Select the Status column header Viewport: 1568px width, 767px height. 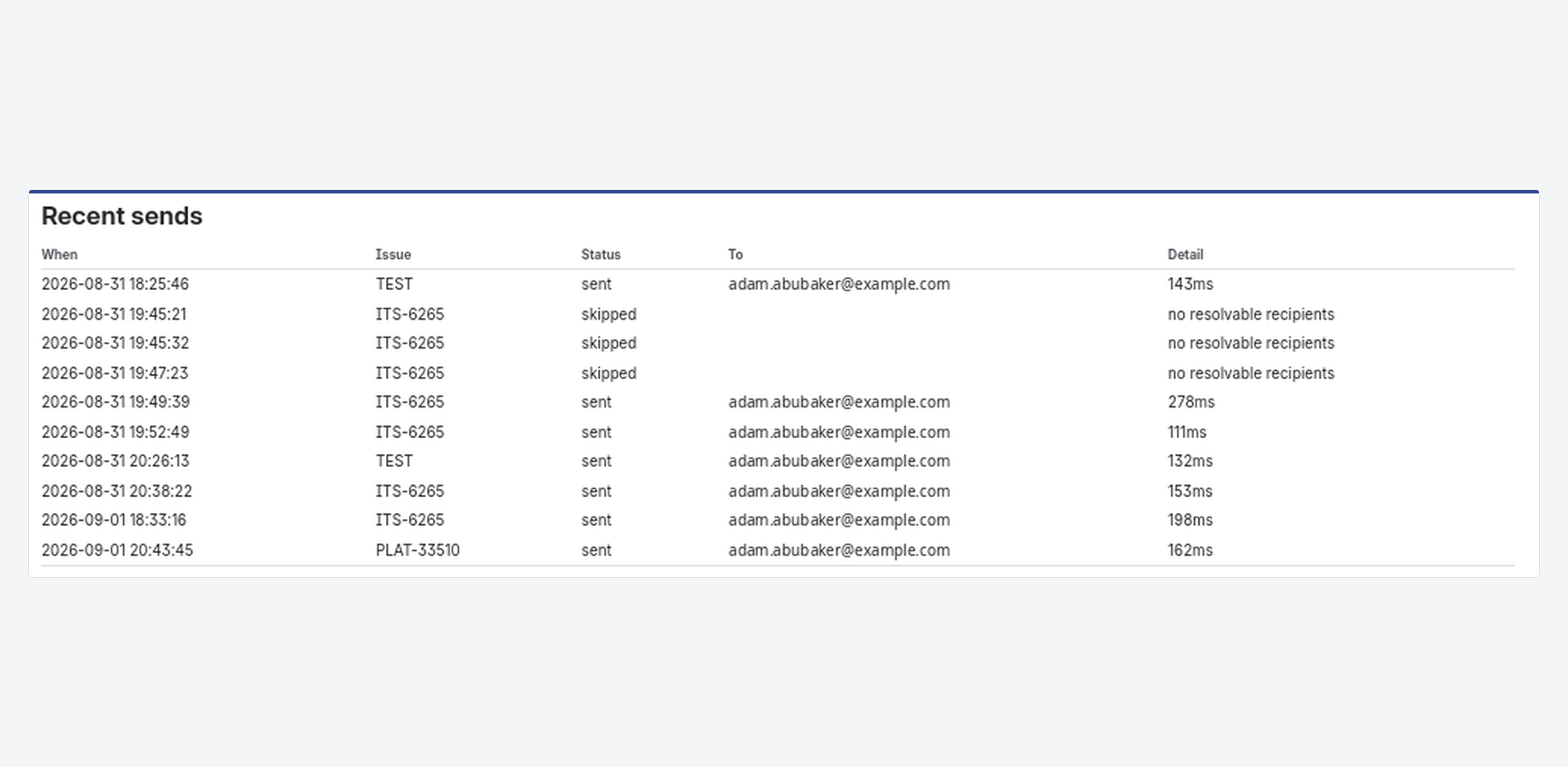coord(601,255)
